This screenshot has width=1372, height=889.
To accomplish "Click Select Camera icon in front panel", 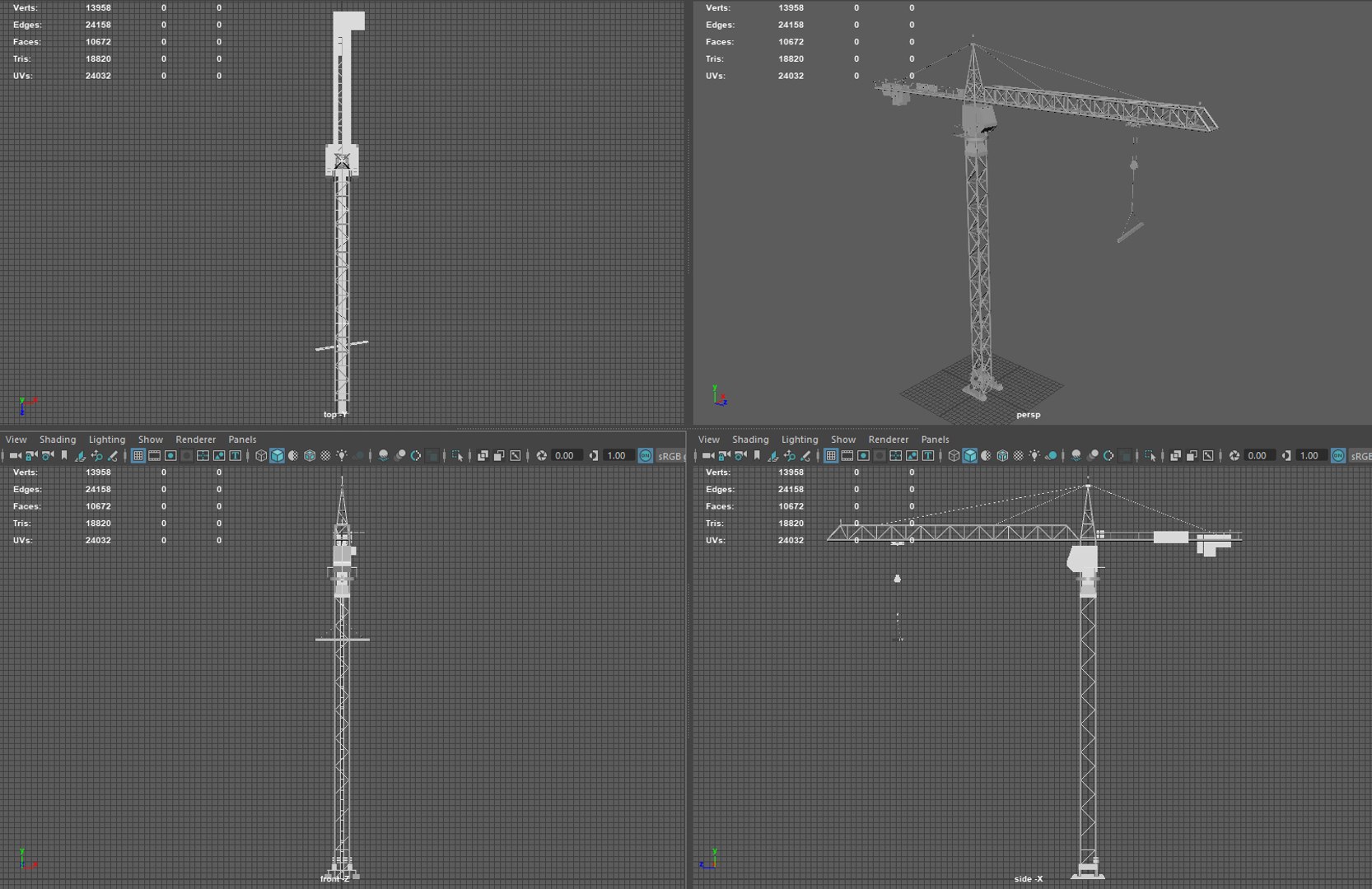I will click(16, 455).
